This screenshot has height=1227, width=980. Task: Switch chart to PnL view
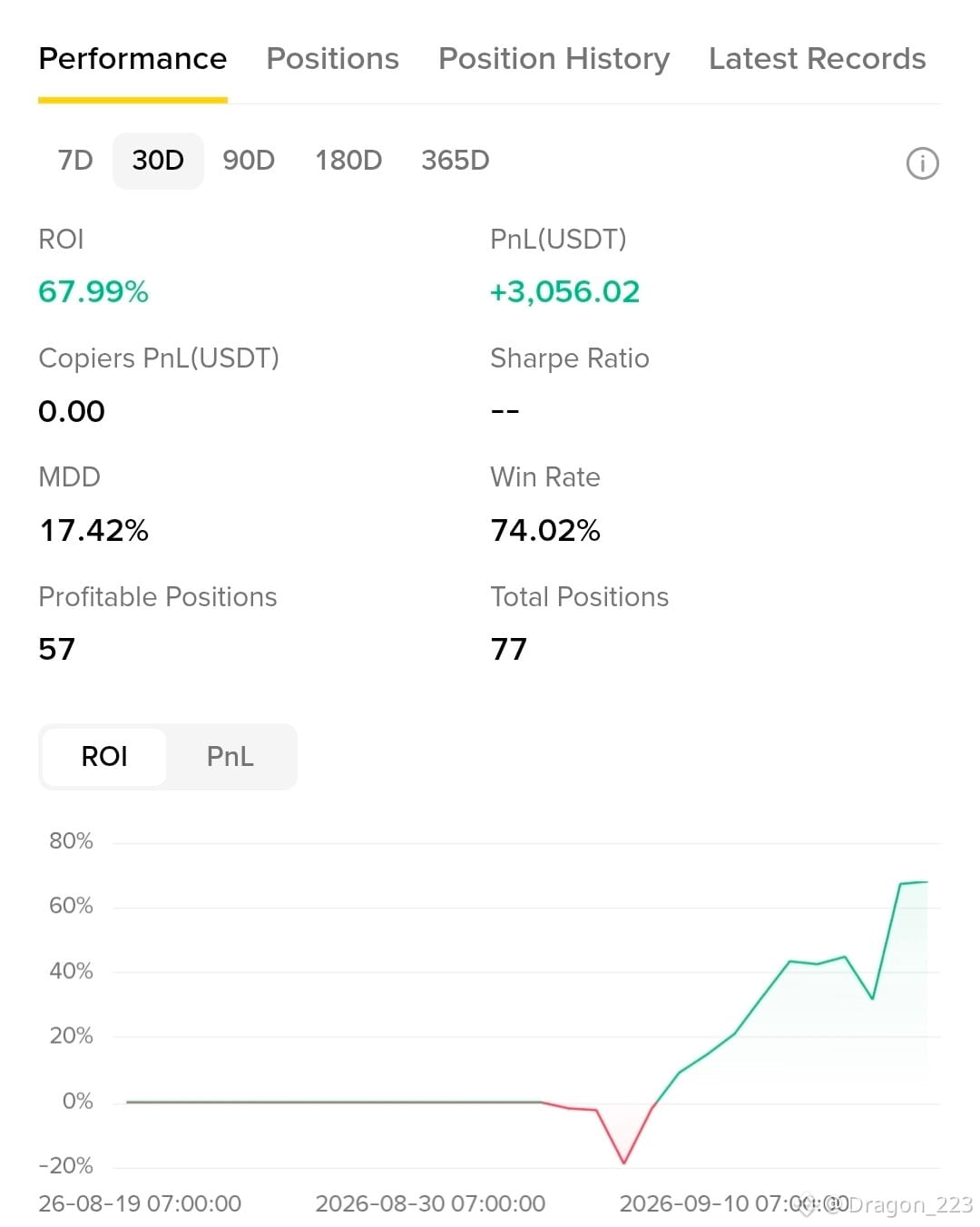click(x=230, y=757)
